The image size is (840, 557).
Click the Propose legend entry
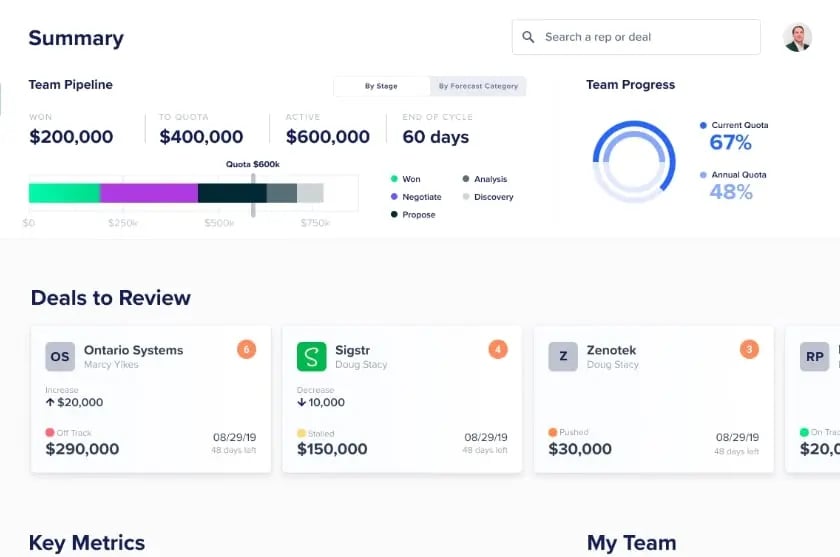[413, 215]
